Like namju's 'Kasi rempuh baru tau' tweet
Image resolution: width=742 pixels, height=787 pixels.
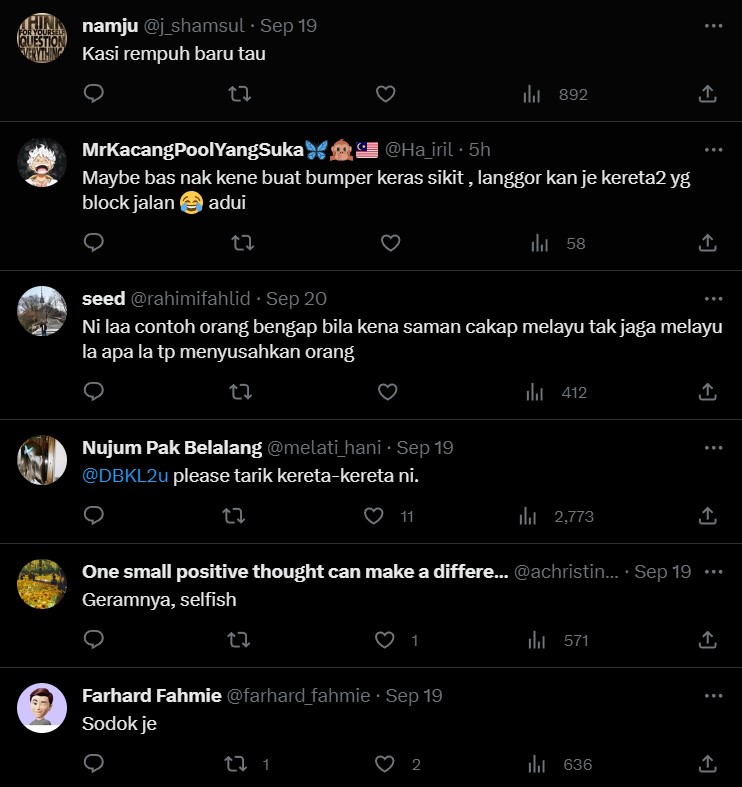click(x=386, y=94)
